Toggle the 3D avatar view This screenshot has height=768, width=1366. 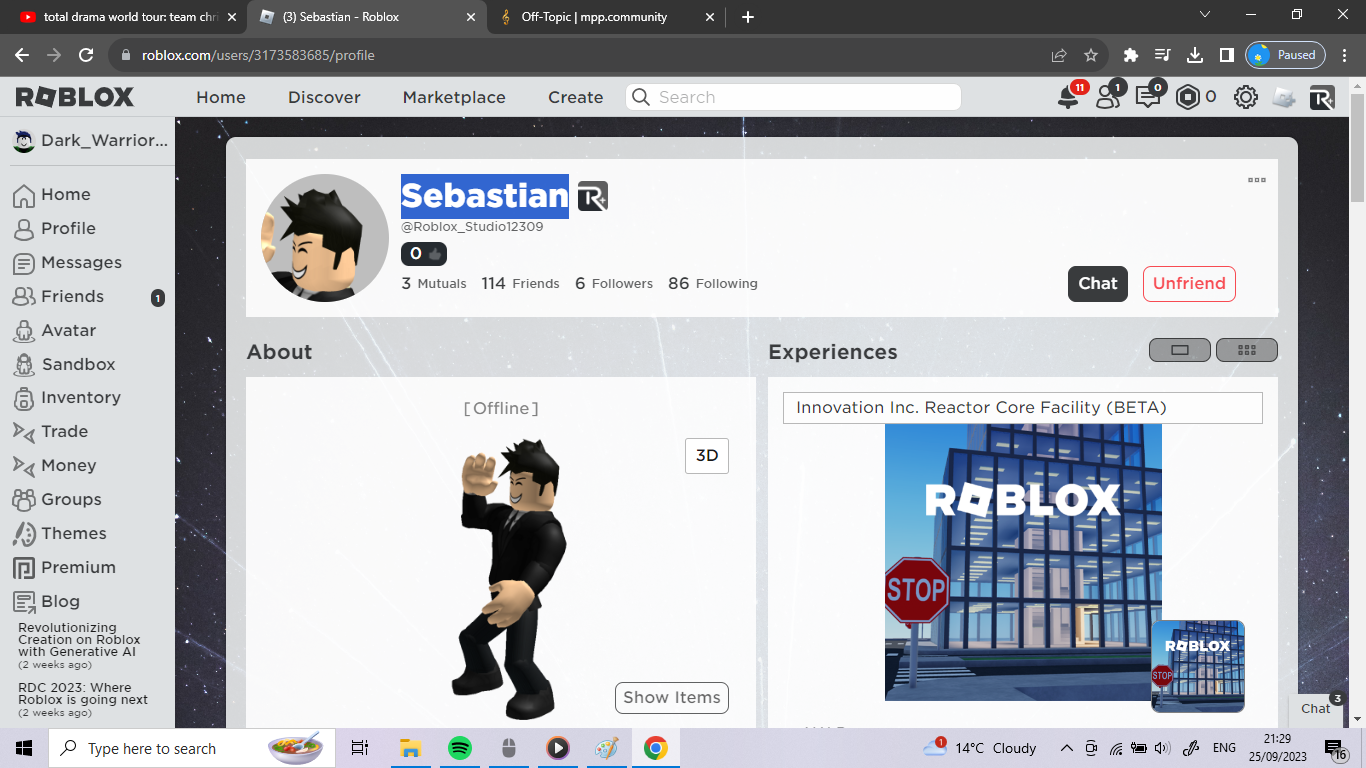[x=707, y=455]
